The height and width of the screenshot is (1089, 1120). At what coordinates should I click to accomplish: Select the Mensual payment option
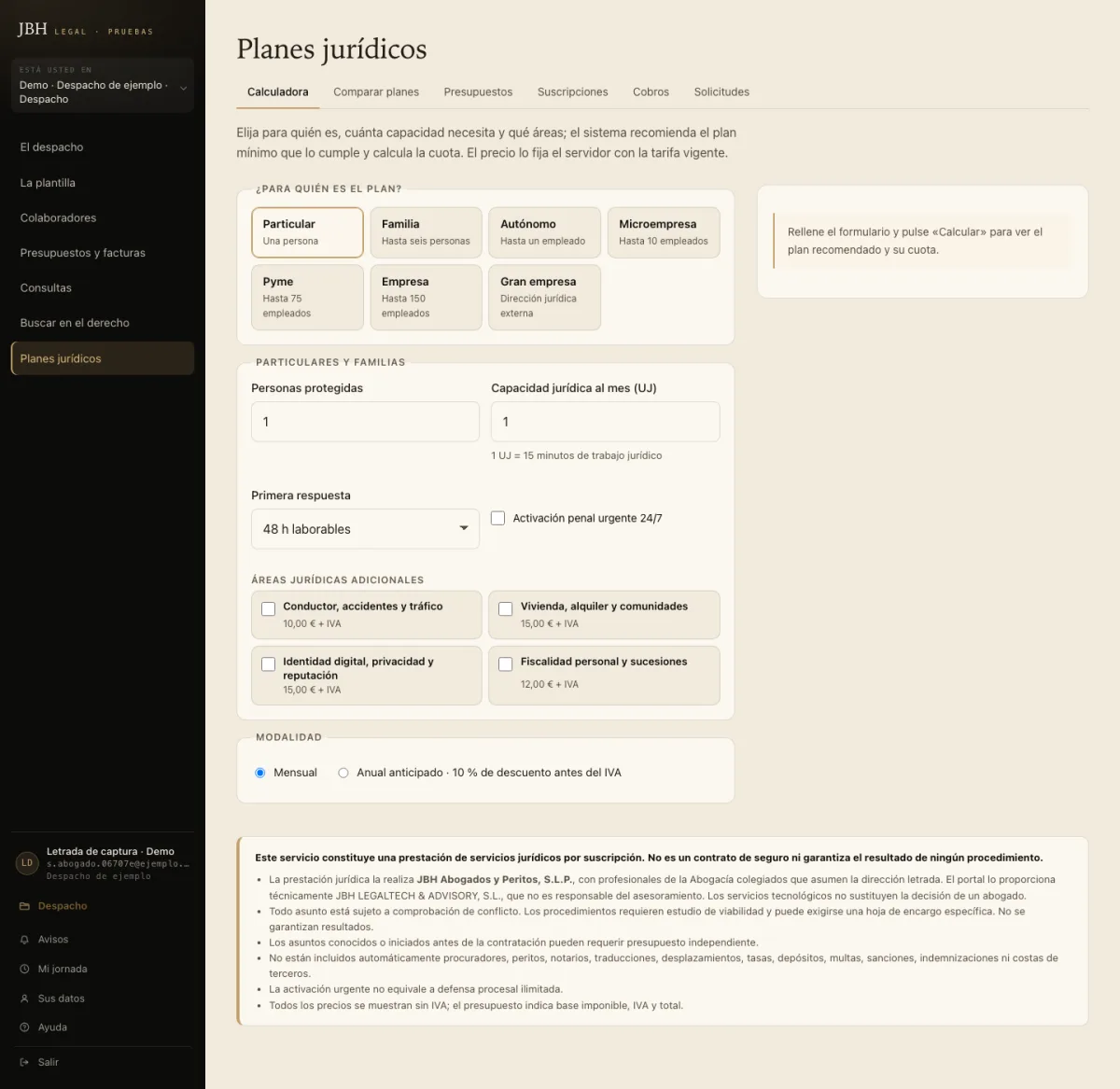(260, 773)
